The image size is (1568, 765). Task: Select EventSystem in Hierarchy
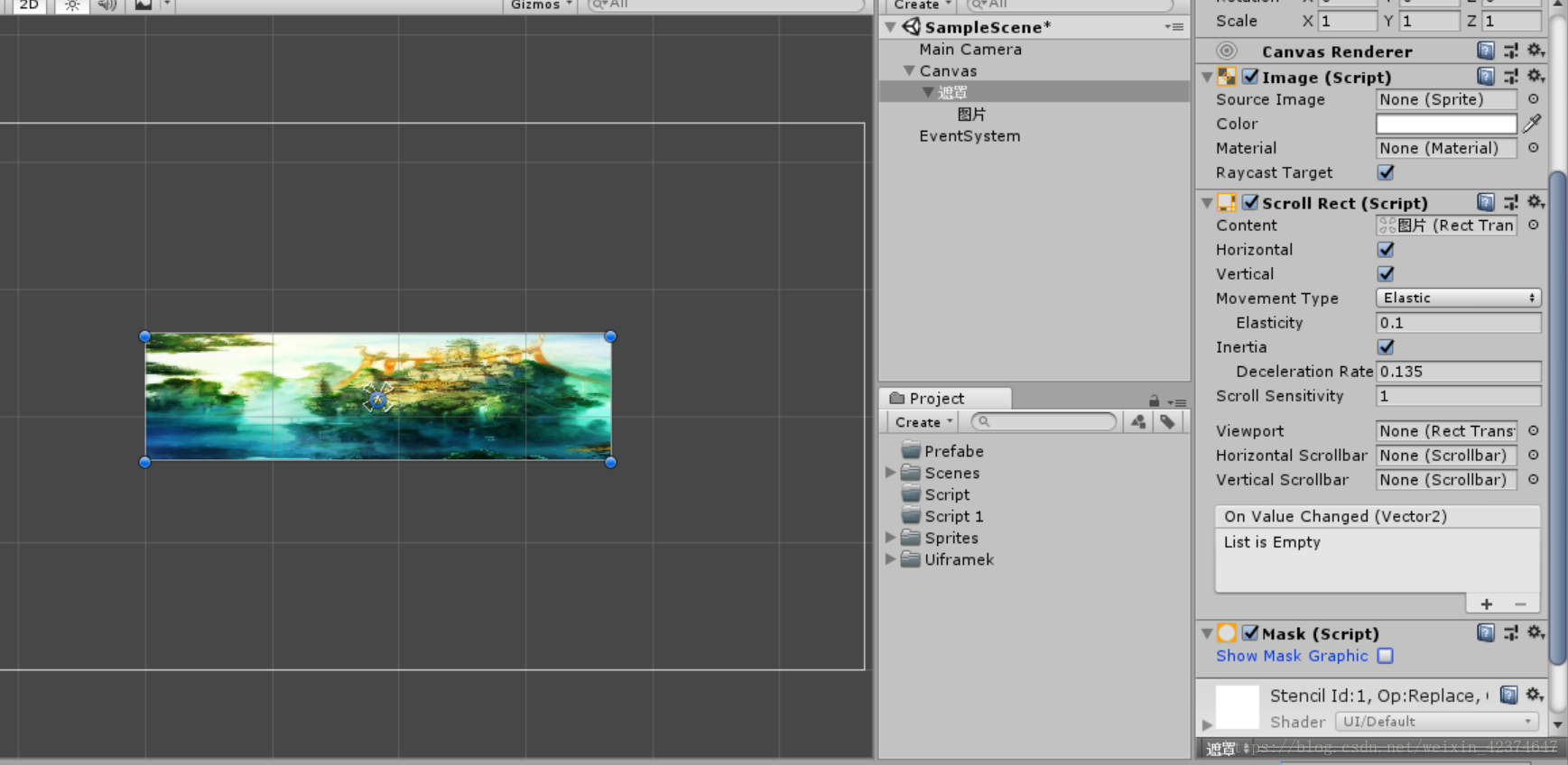pos(970,136)
